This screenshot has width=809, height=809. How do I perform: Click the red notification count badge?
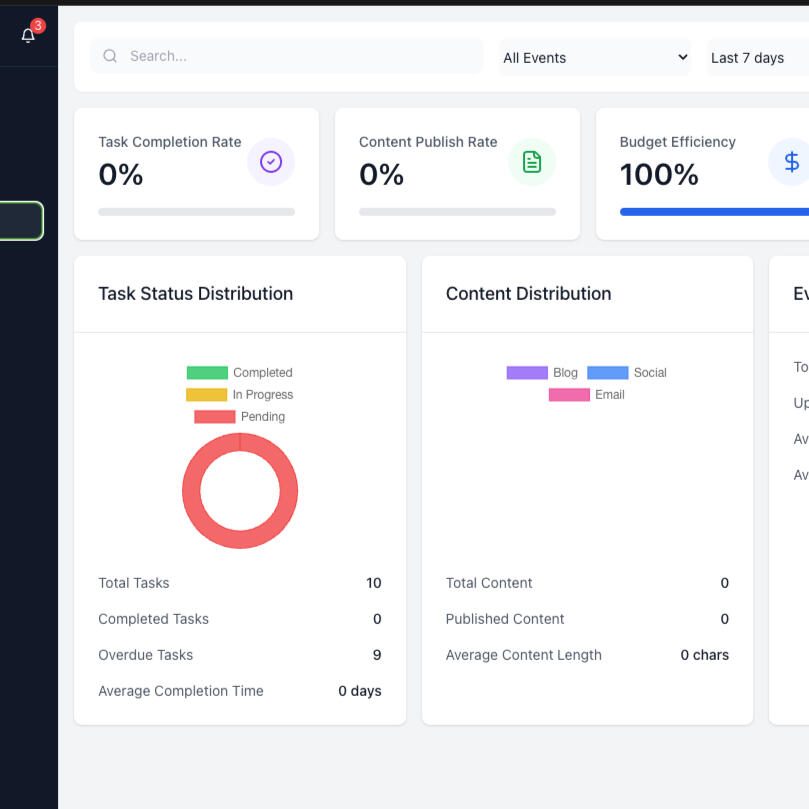[x=38, y=26]
